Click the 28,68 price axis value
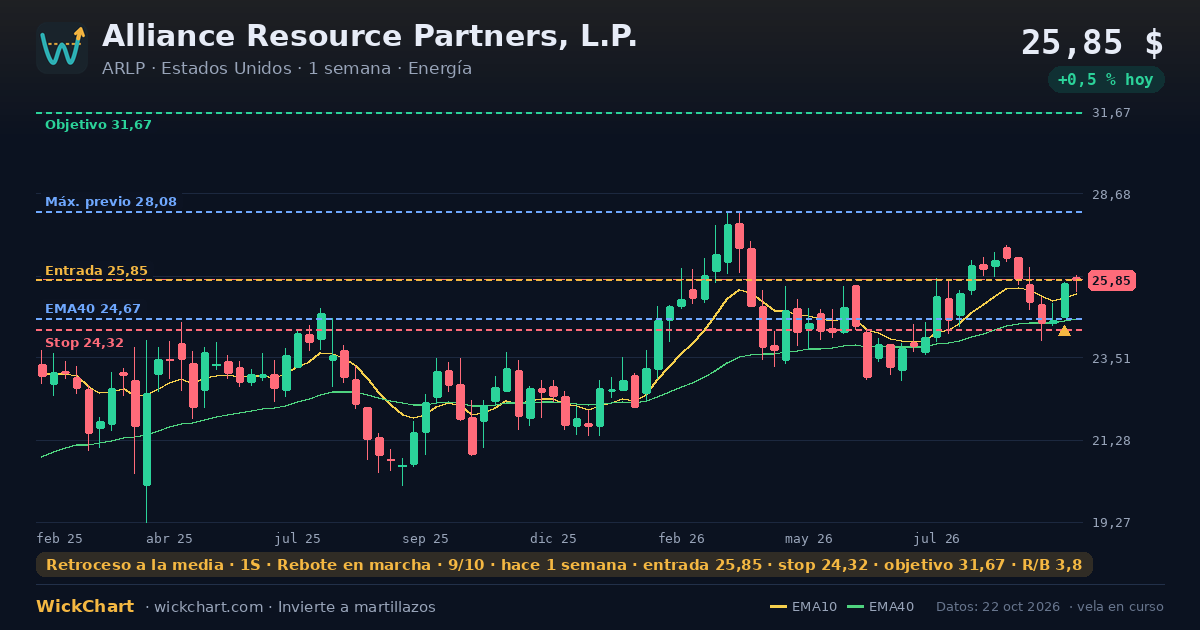 tap(1111, 194)
